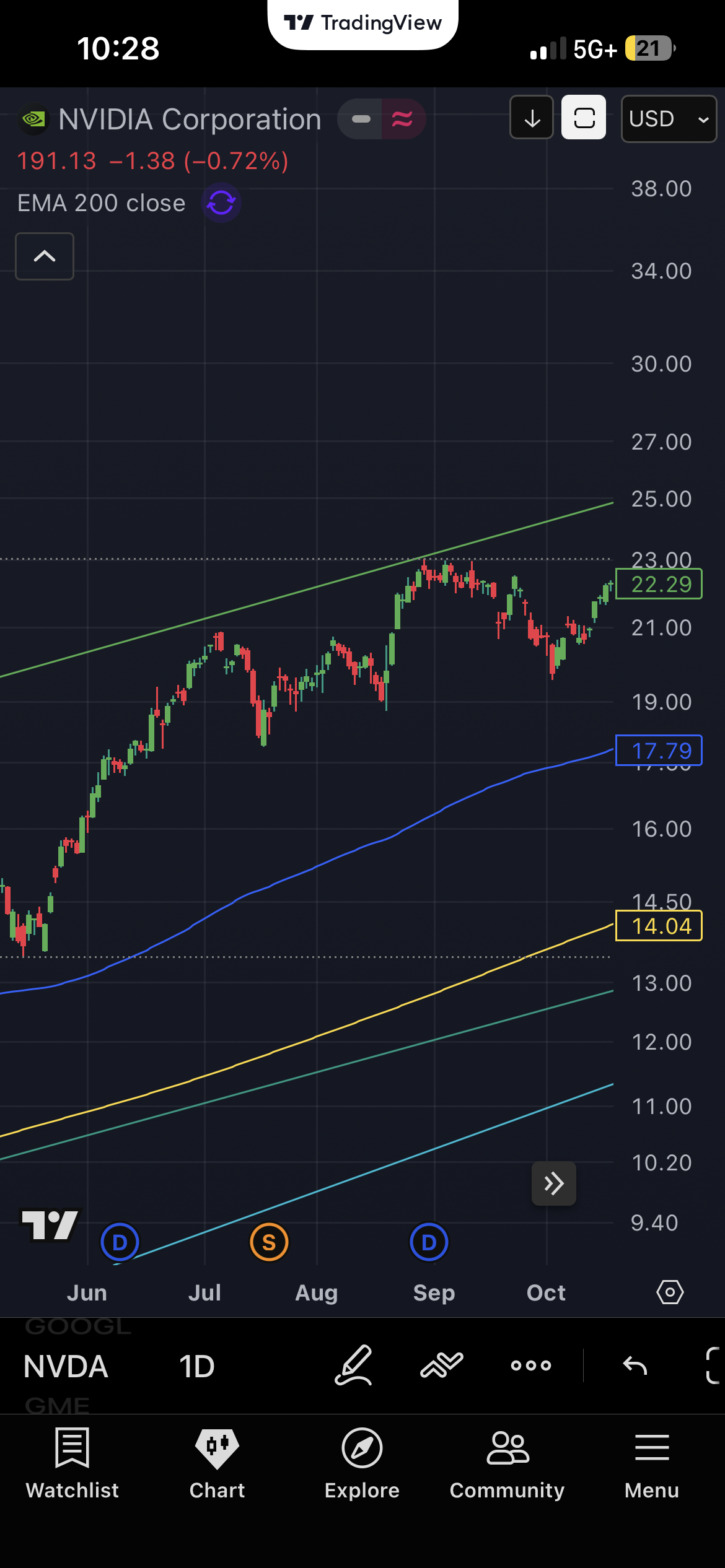
Task: Tap the 38.00 price scale label
Action: tap(661, 189)
